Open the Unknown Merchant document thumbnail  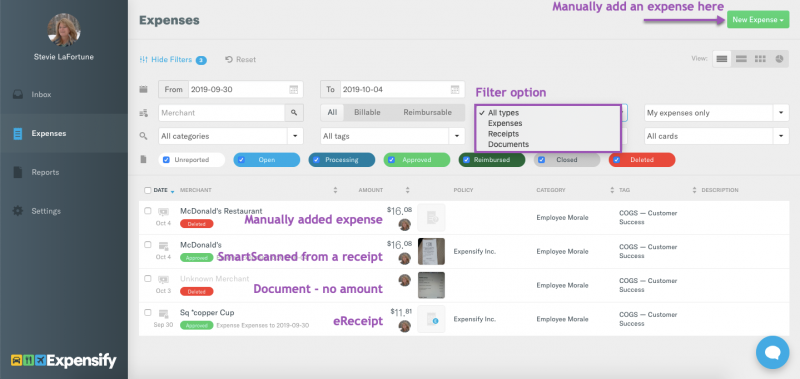click(x=431, y=285)
